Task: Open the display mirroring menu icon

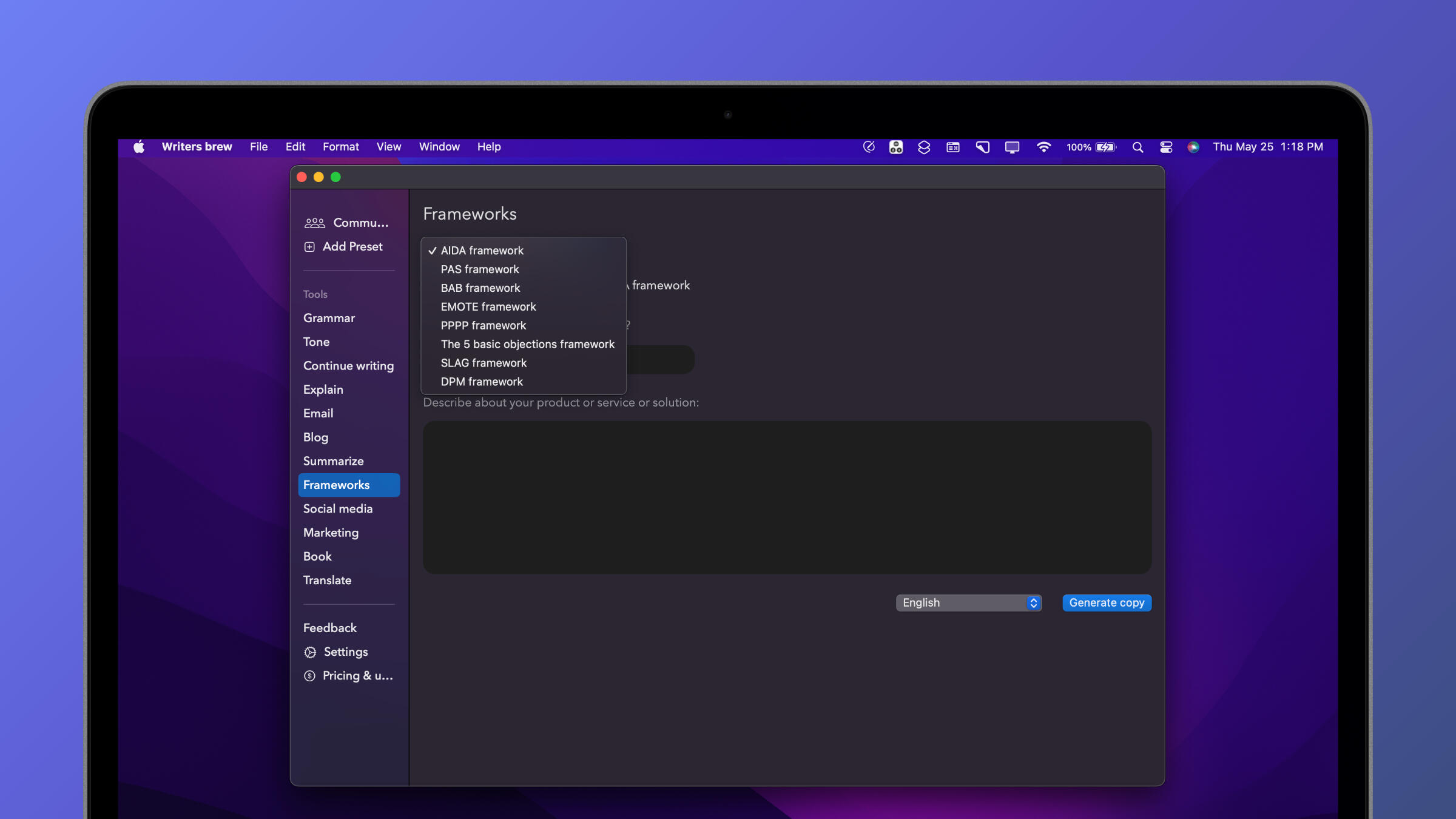Action: pos(1012,147)
